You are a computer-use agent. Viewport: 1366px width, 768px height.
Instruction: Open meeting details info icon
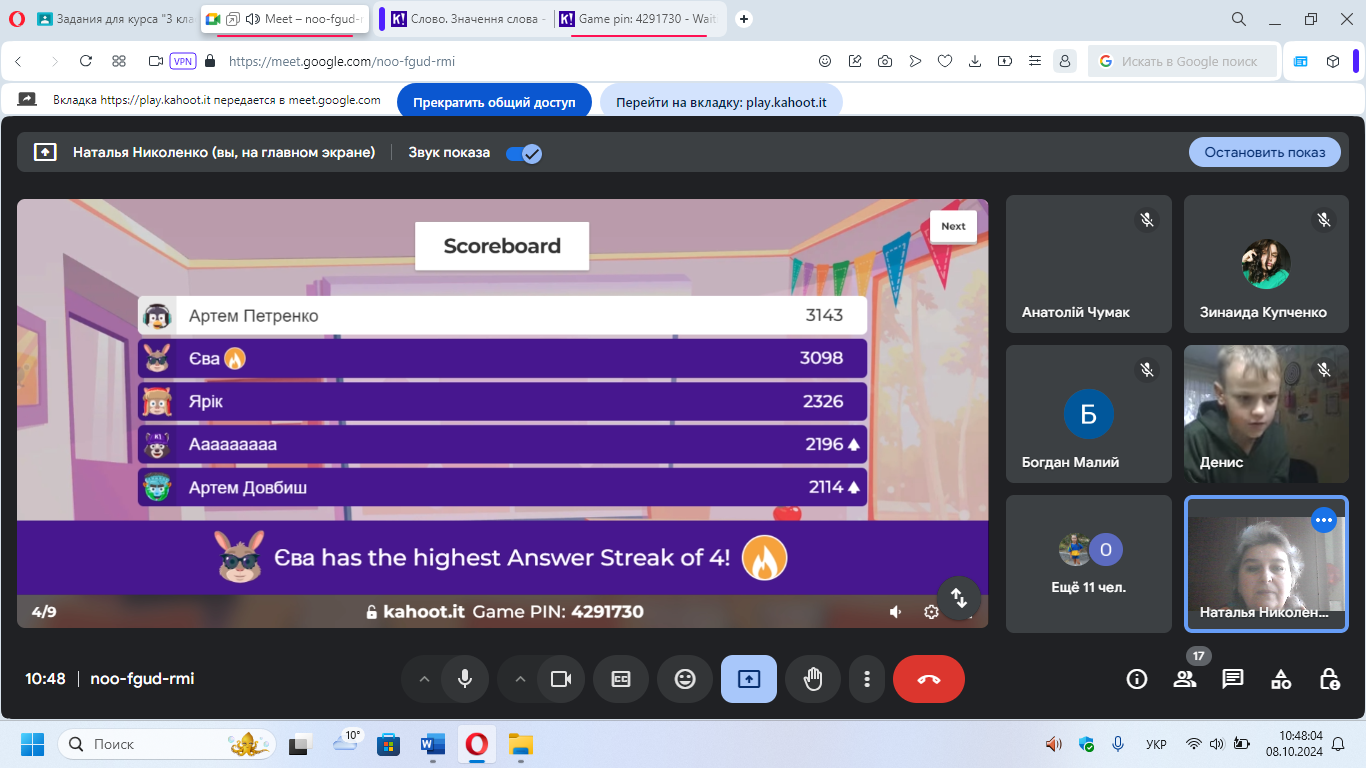(1137, 679)
